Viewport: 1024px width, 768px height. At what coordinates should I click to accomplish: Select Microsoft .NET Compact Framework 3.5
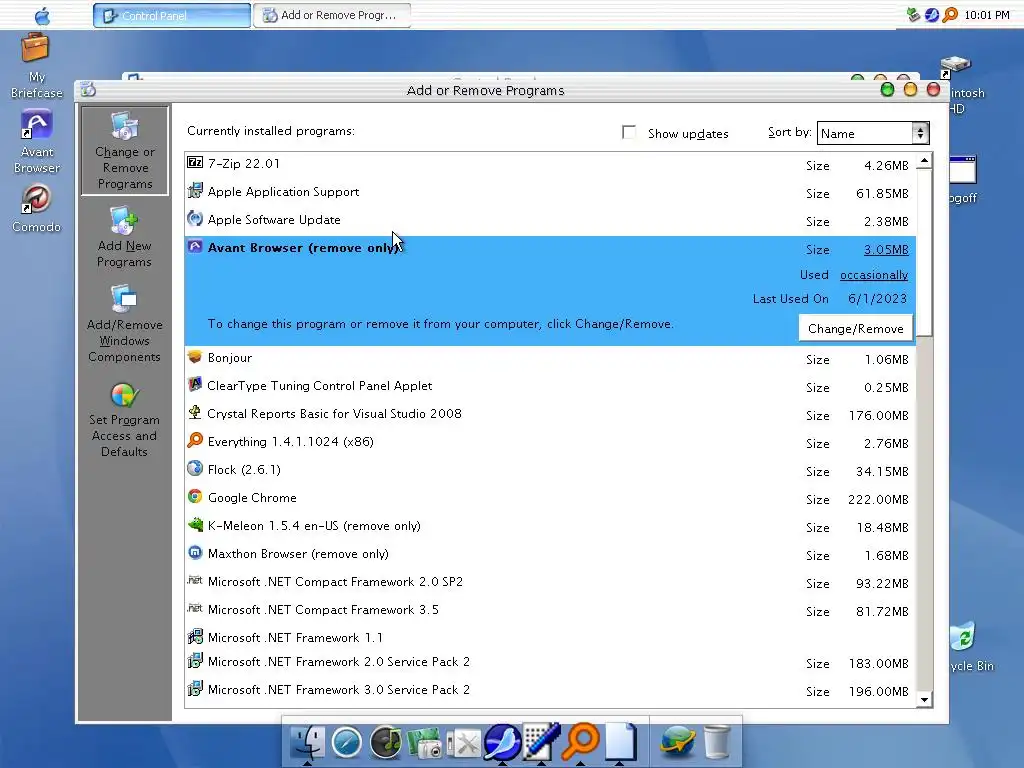[550, 611]
